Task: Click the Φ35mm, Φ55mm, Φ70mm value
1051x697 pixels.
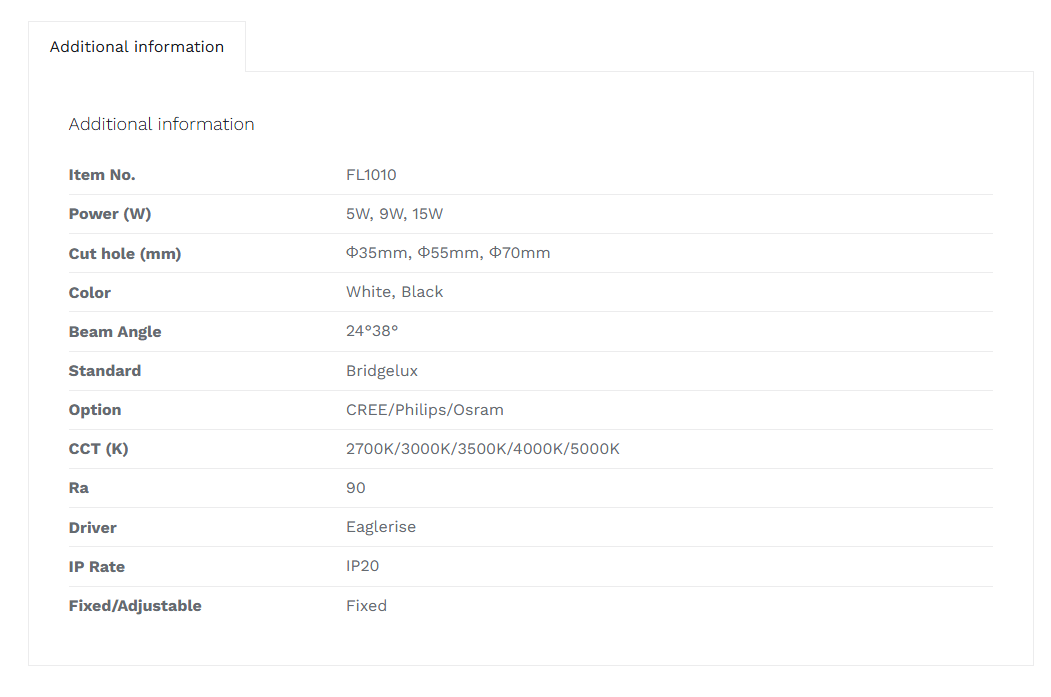Action: pos(448,253)
